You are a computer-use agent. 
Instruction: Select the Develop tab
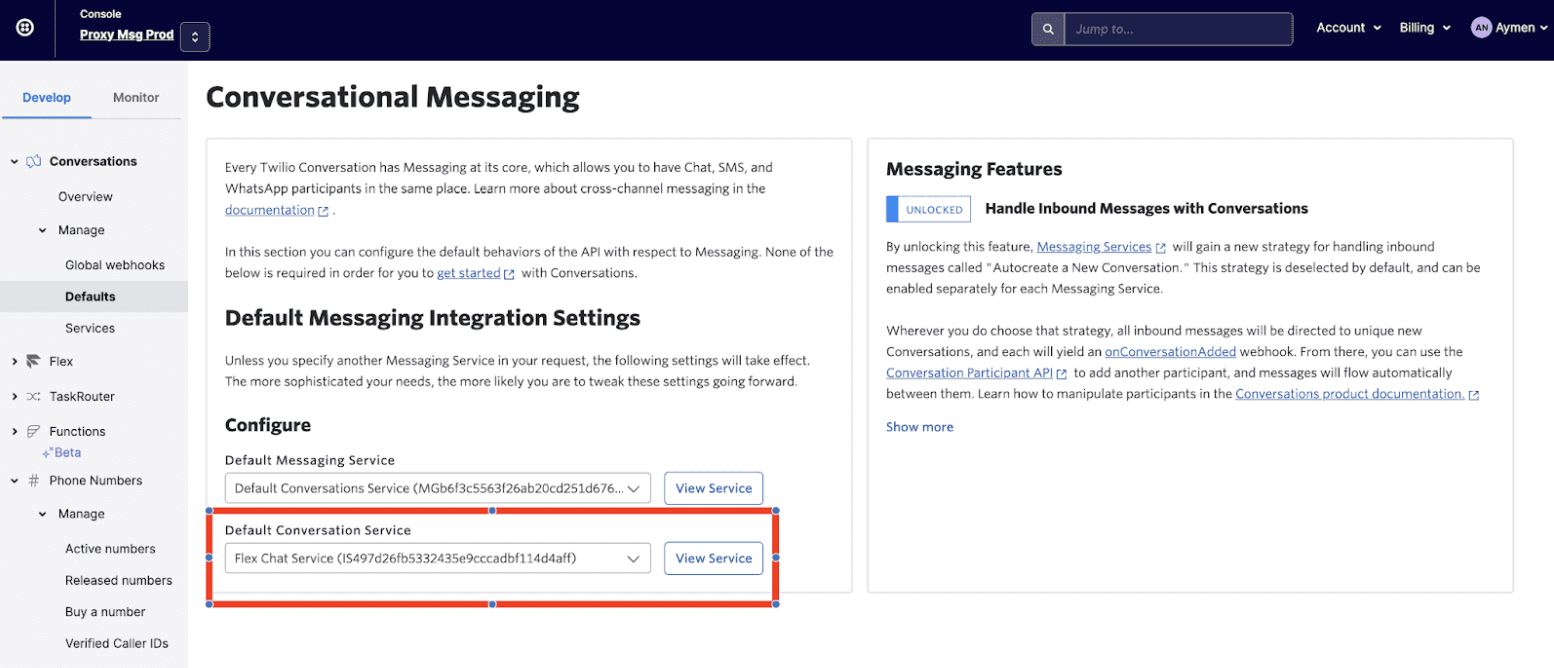point(46,97)
